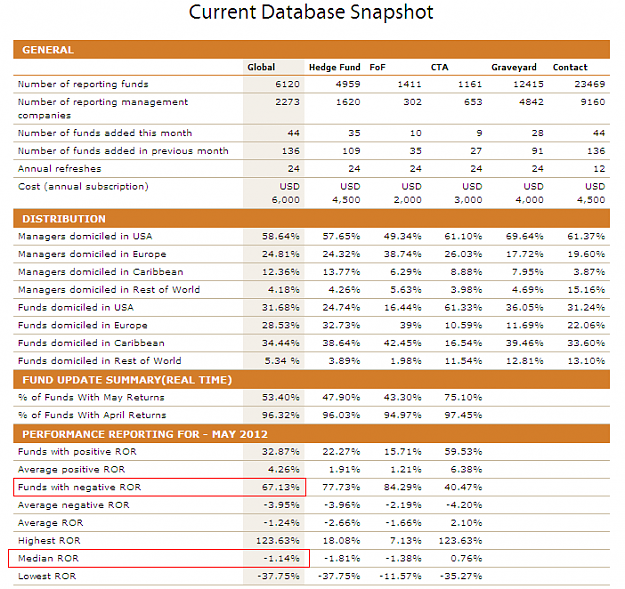
Task: Select the Median ROR row label
Action: click(x=48, y=558)
